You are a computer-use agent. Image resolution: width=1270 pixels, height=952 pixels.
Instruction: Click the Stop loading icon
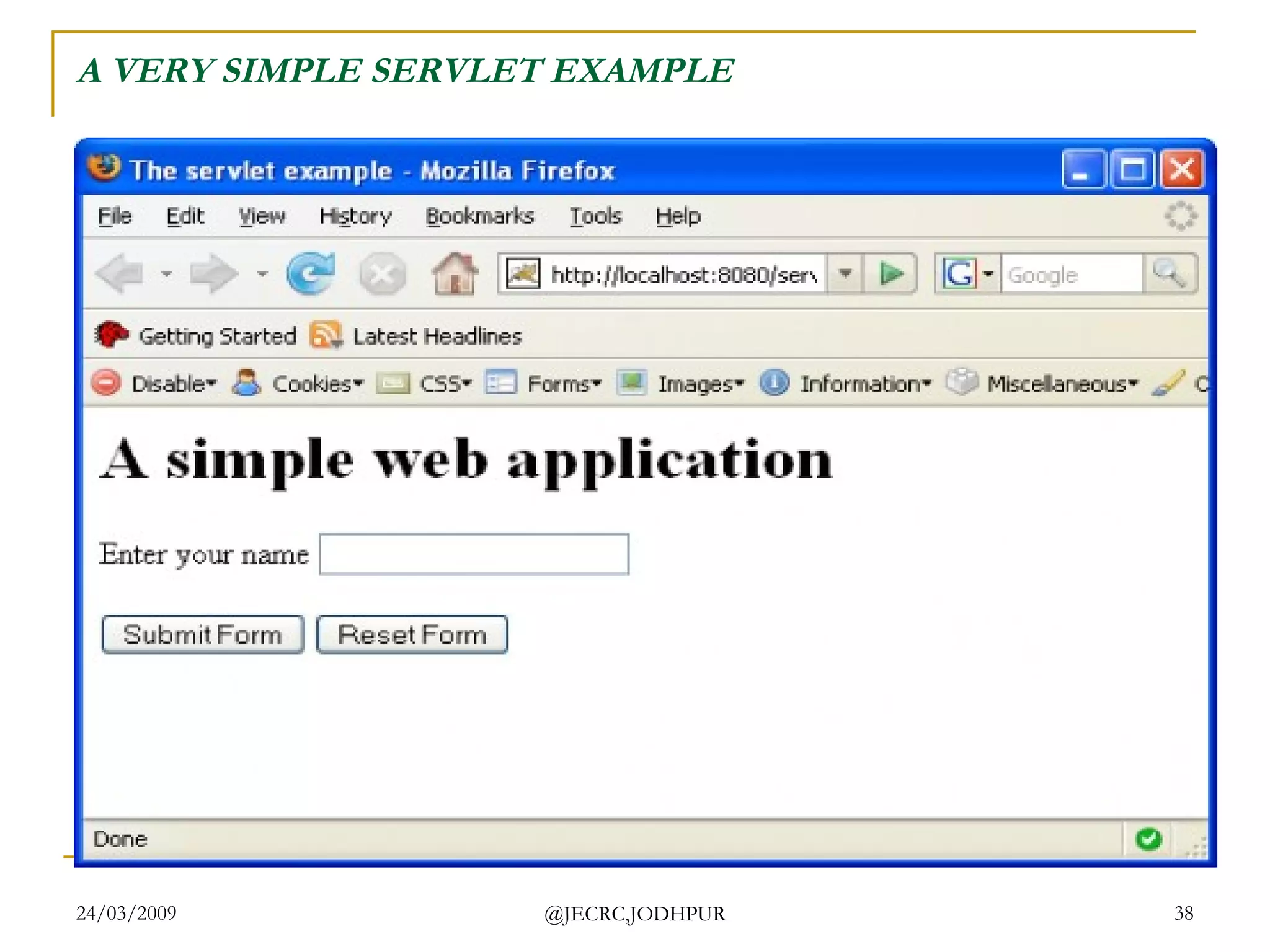click(382, 273)
